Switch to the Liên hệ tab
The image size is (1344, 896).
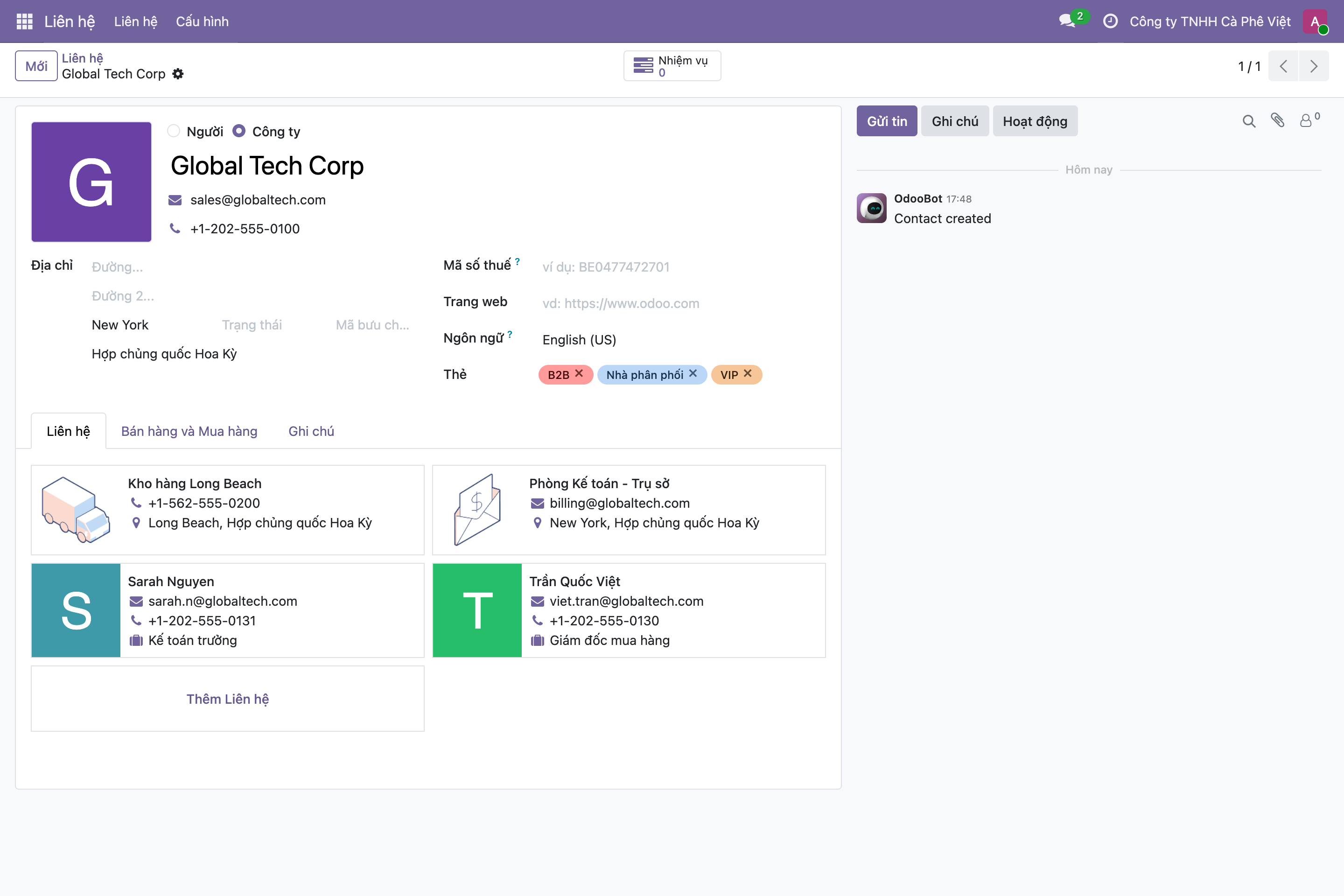pyautogui.click(x=69, y=431)
